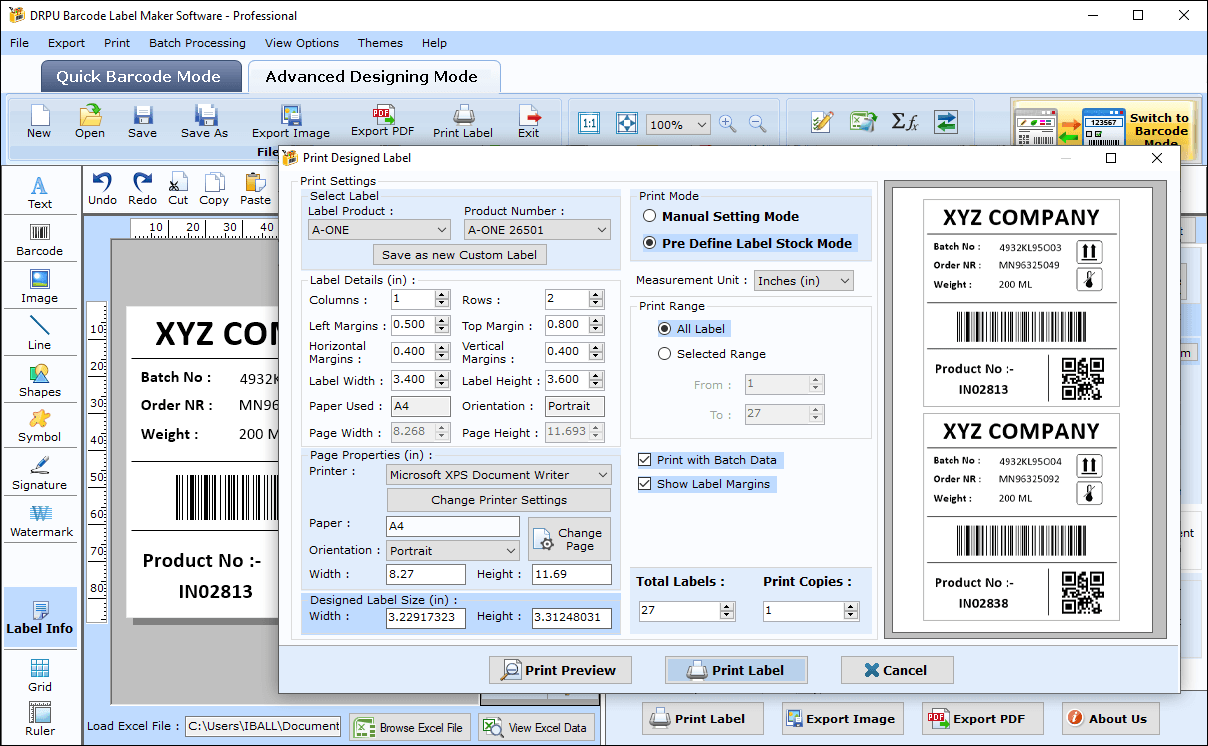Screen dimensions: 1208x746
Task: Open the Themes menu
Action: 380,43
